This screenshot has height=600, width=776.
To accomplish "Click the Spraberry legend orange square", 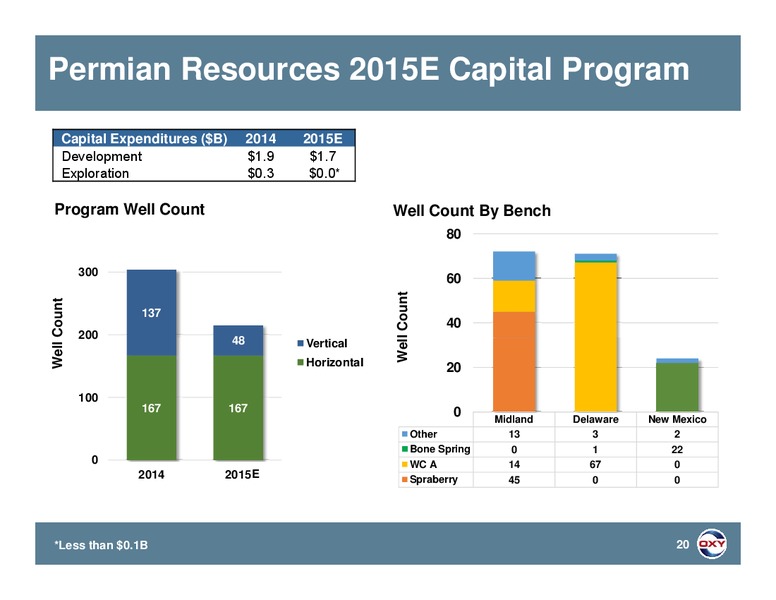I will pos(405,479).
